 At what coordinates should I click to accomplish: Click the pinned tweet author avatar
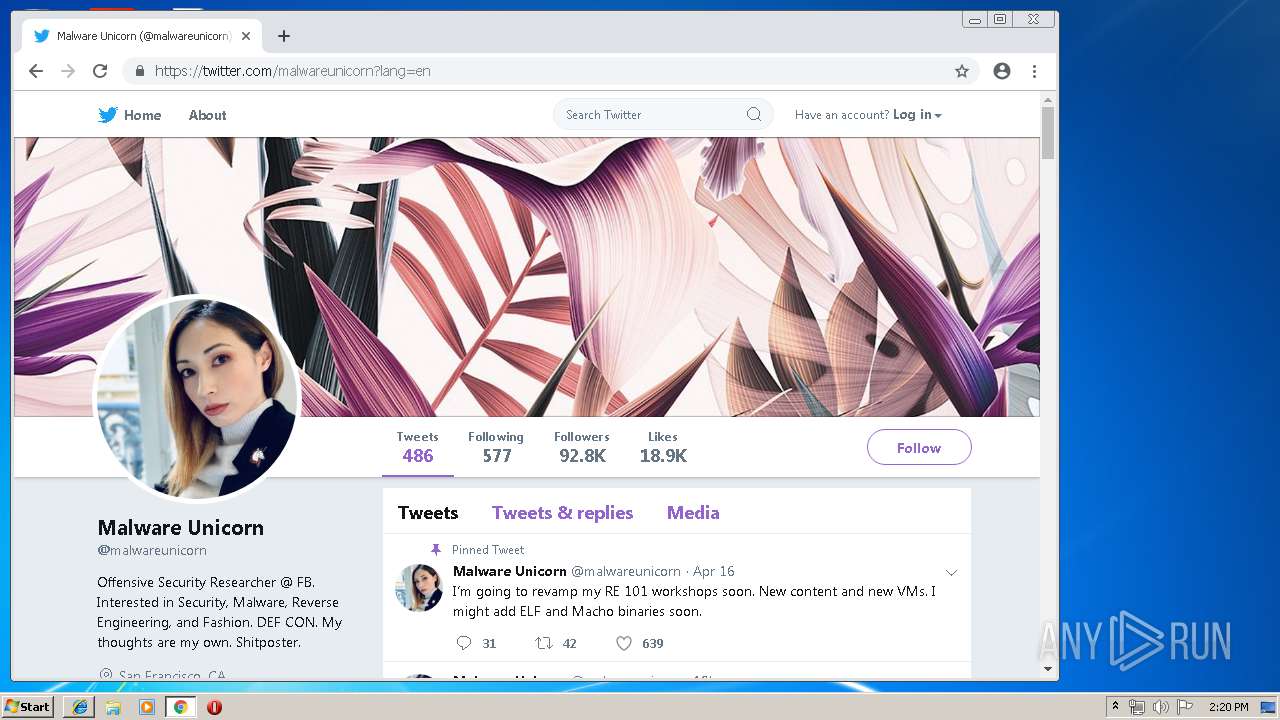[419, 587]
